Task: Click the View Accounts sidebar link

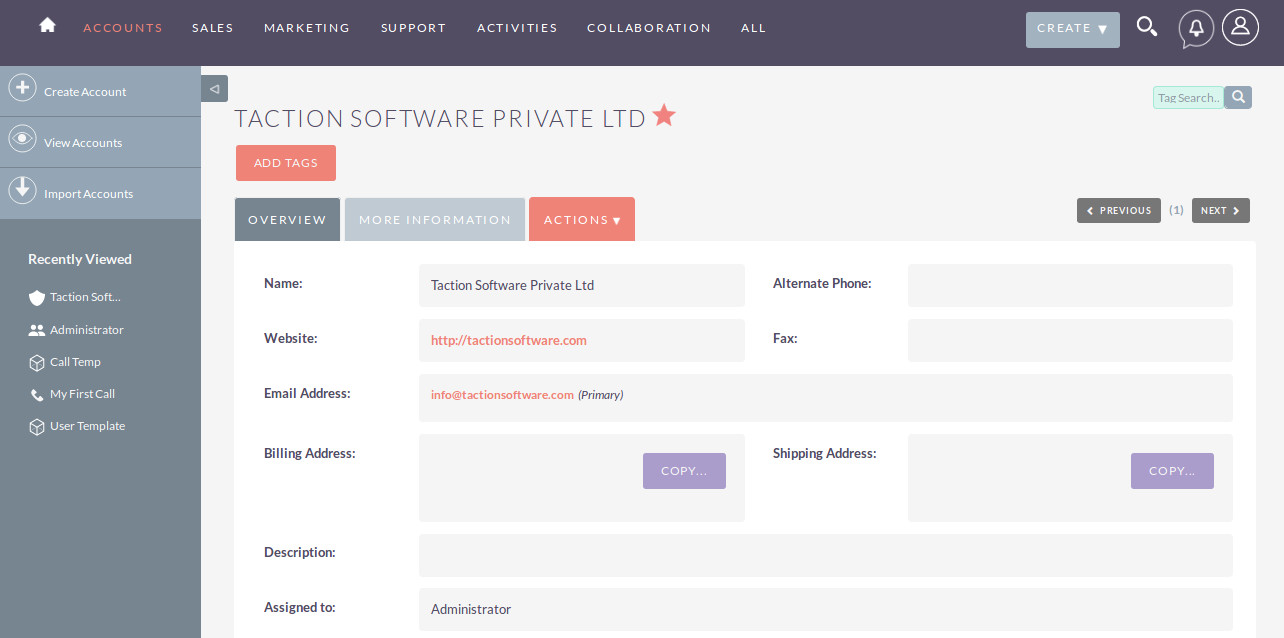Action: (83, 143)
